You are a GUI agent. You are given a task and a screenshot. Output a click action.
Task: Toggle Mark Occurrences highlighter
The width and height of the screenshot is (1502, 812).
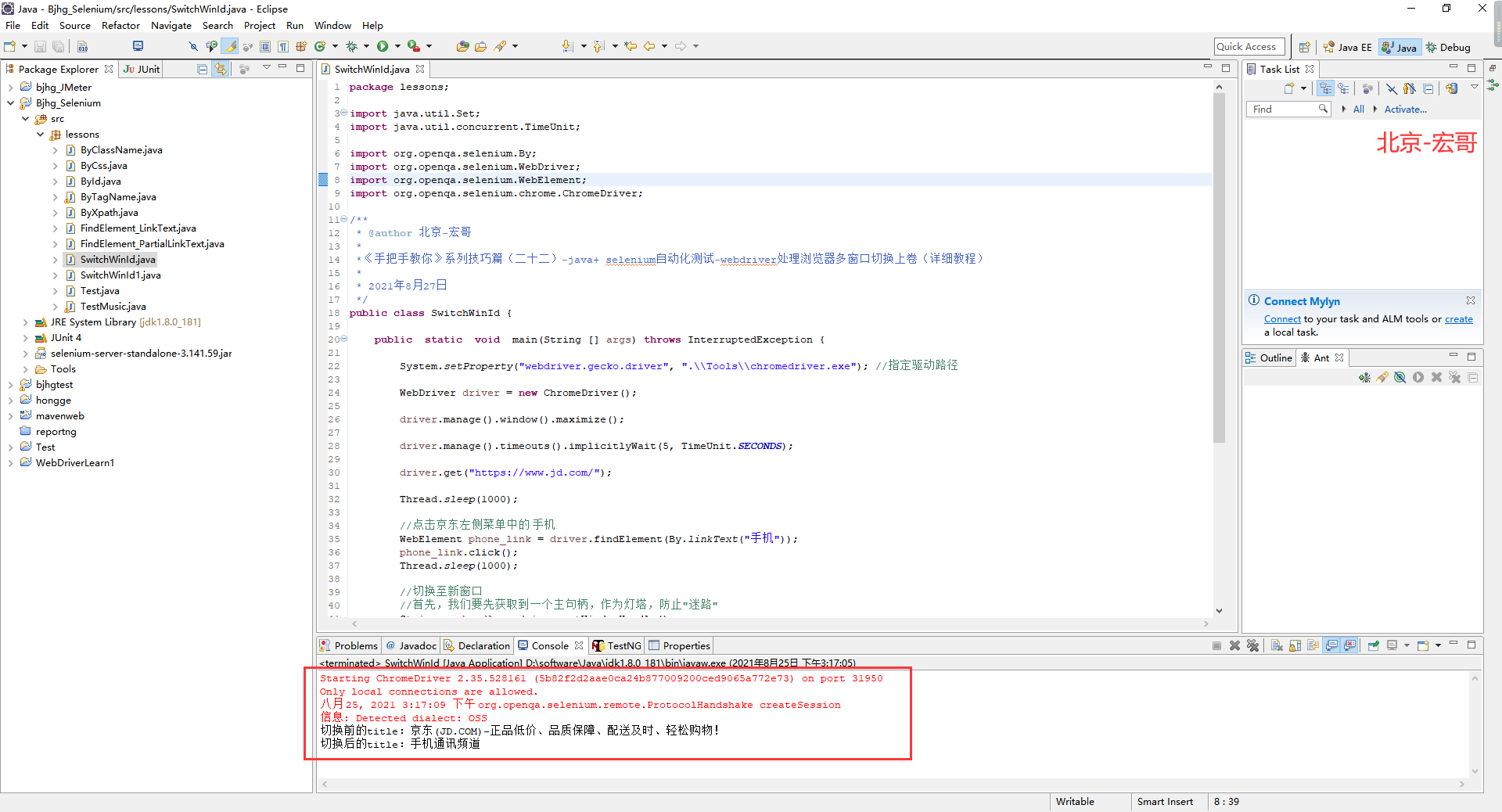point(230,46)
